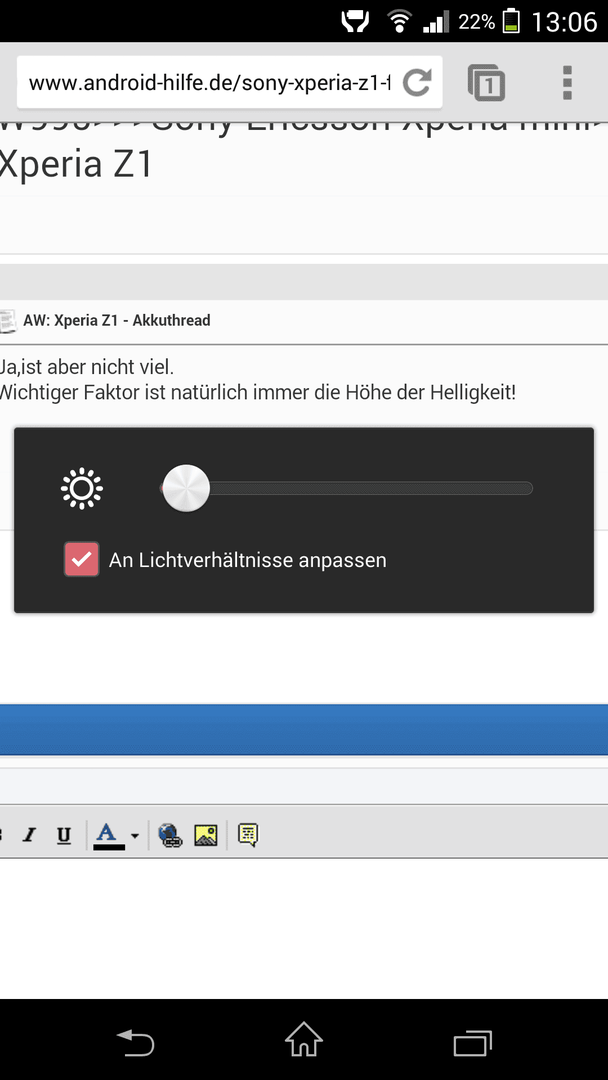Tap the Android home button
The image size is (608, 1080).
pyautogui.click(x=304, y=1039)
